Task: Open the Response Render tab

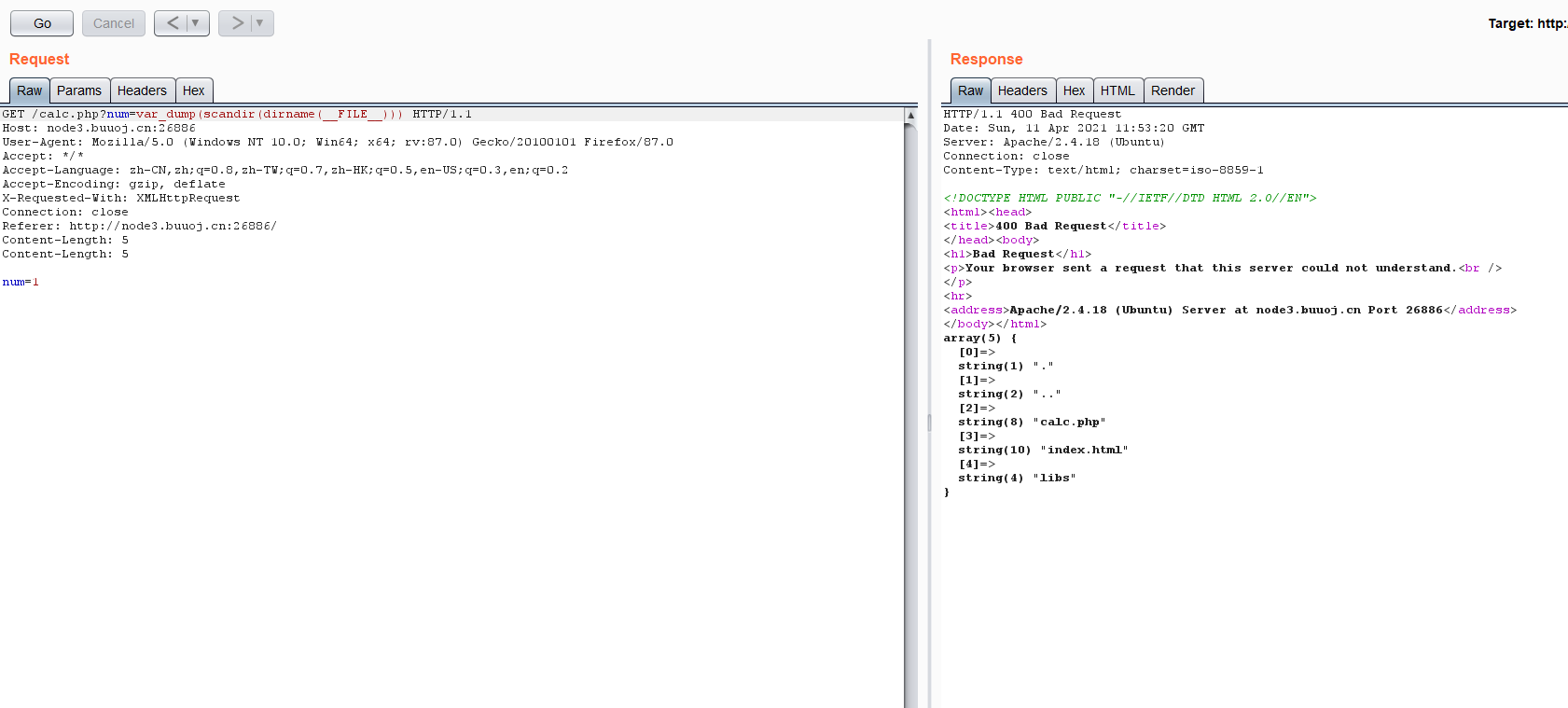Action: 1173,90
